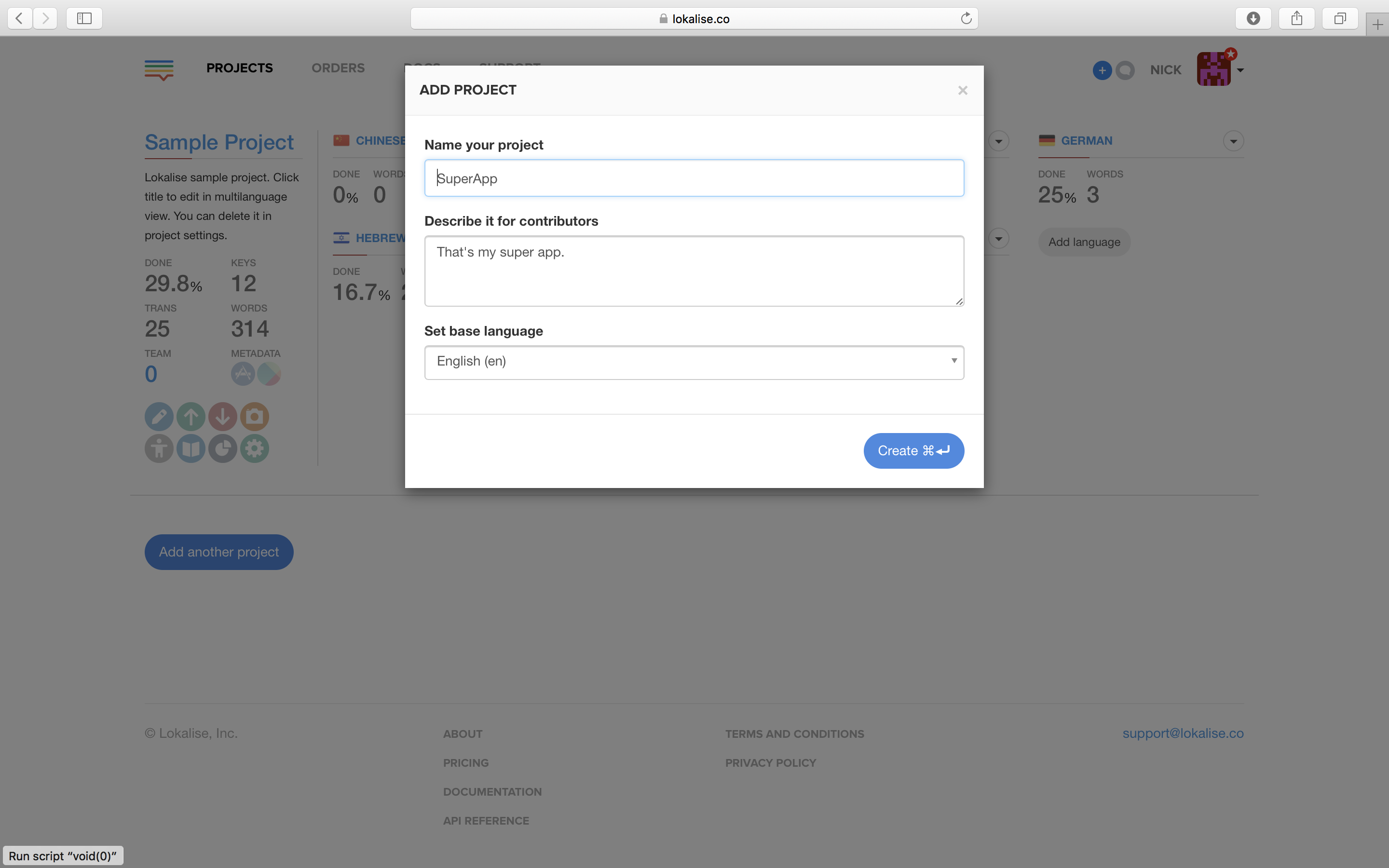Go to the ORDERS nav tab
Screen dimensions: 1389x868
click(x=338, y=68)
